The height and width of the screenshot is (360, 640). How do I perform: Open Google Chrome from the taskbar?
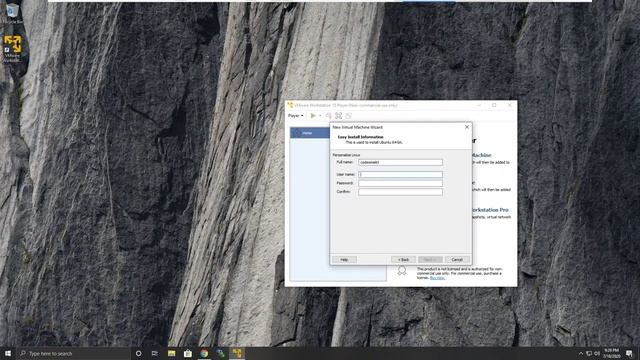tap(204, 353)
